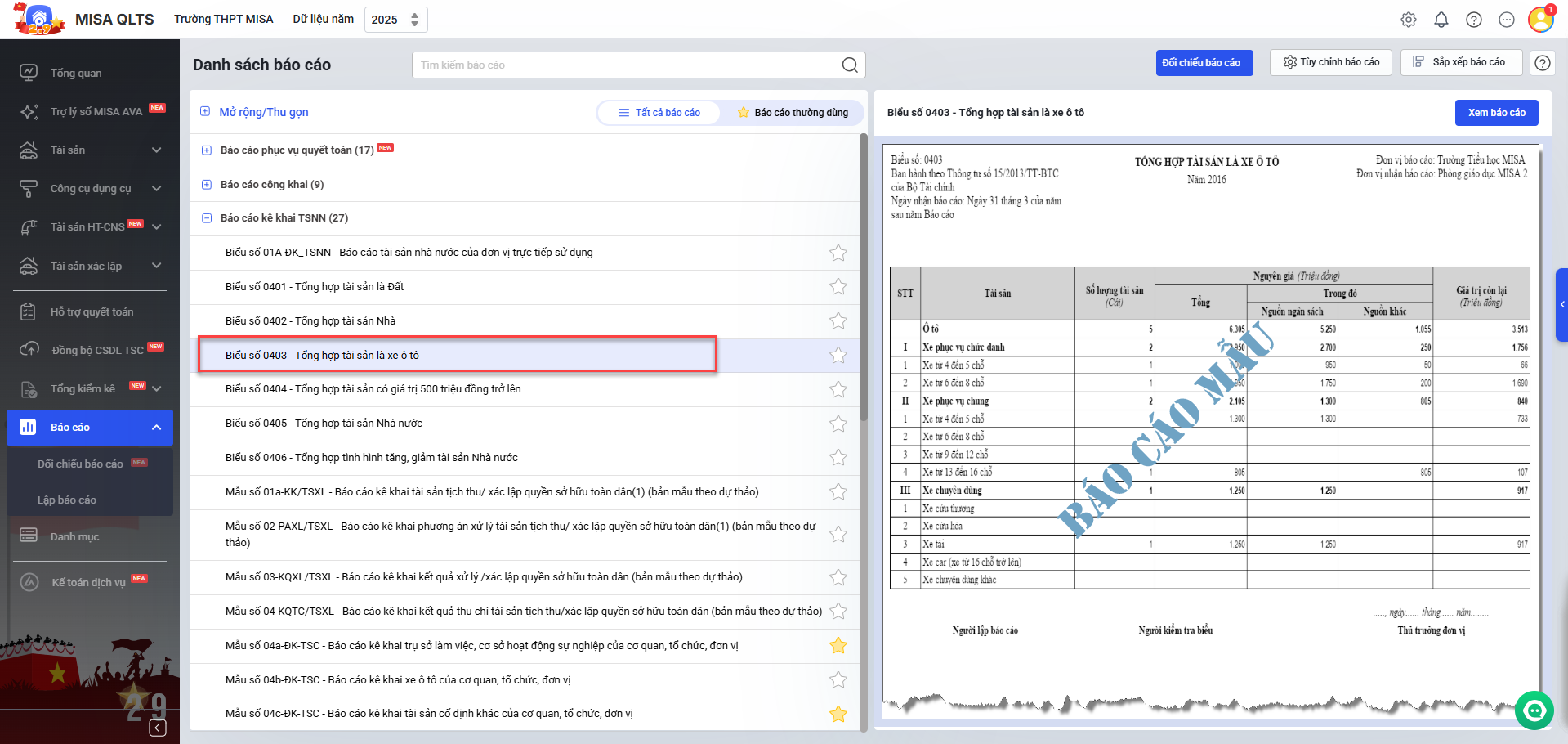
Task: Click the help icon beside Sắp xếp báo cáo
Action: pos(1542,63)
